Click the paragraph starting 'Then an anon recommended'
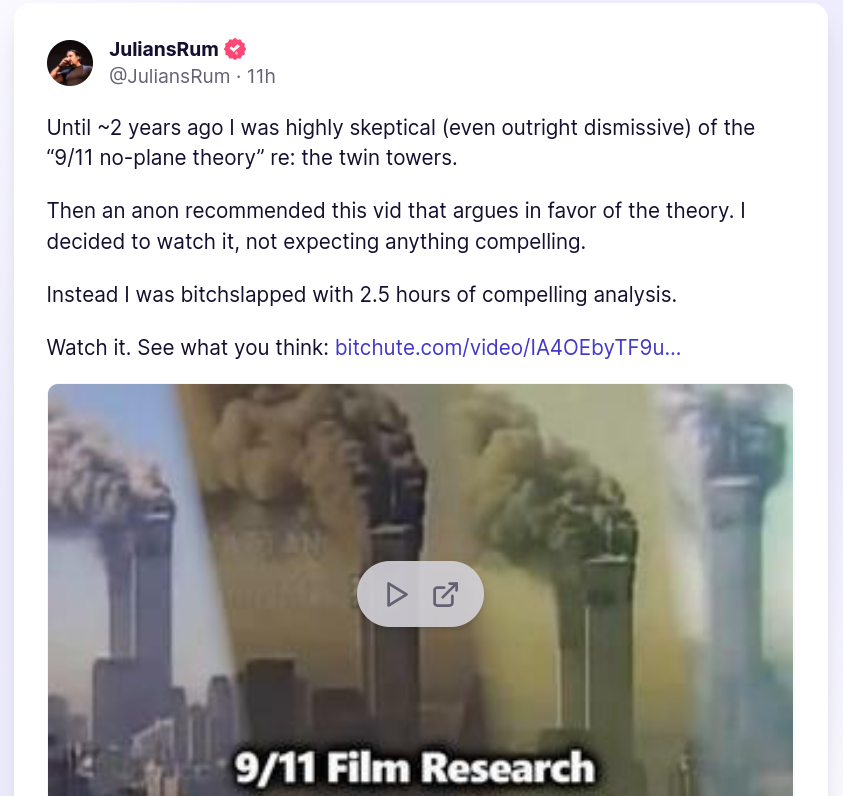 click(x=396, y=226)
